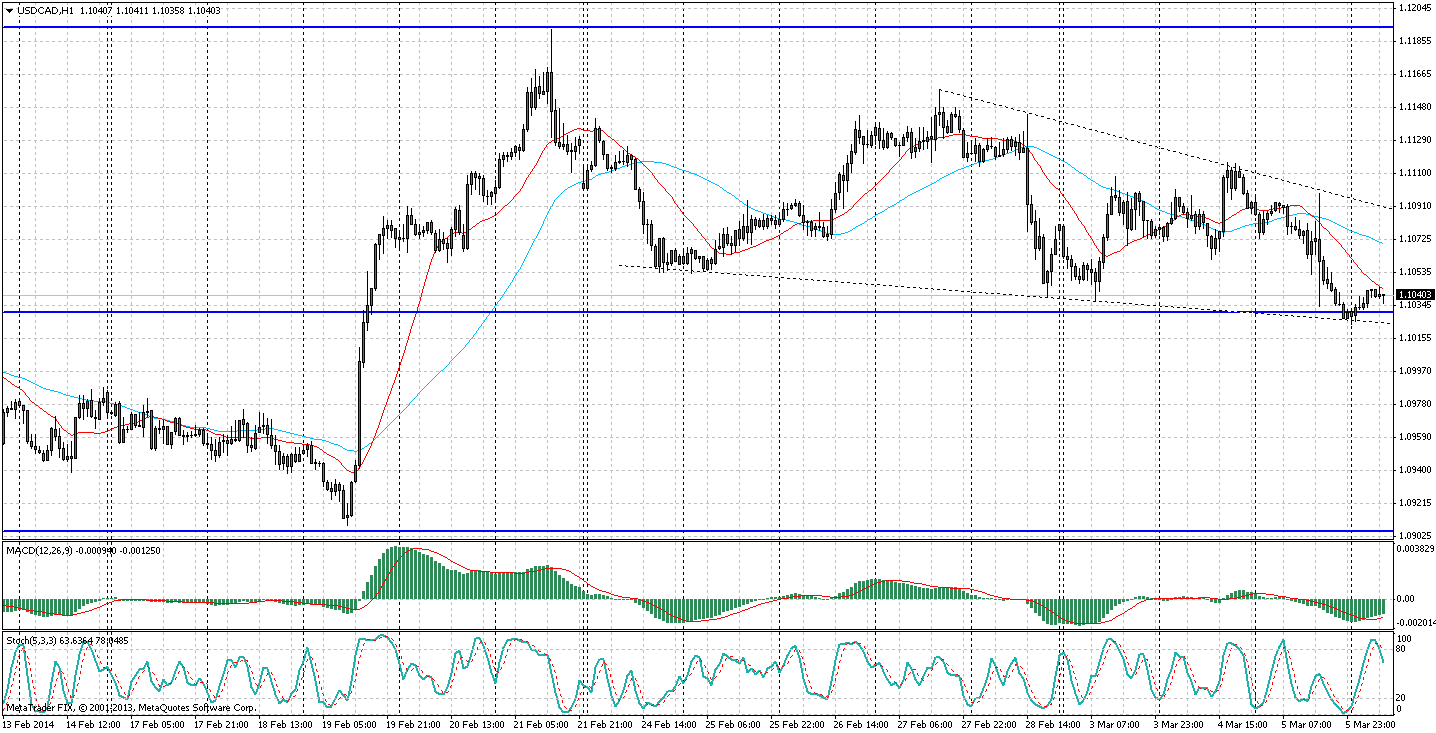This screenshot has height=733, width=1436.
Task: Click the 13 Feb 2014 date label
Action: (x=30, y=723)
